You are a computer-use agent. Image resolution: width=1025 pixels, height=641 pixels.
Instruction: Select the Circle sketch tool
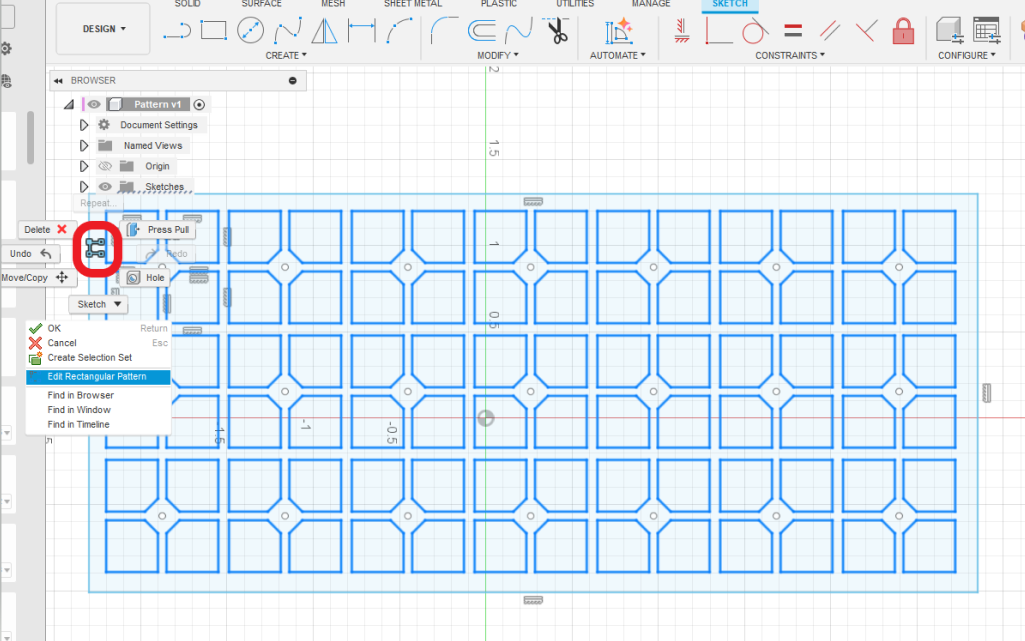(250, 30)
